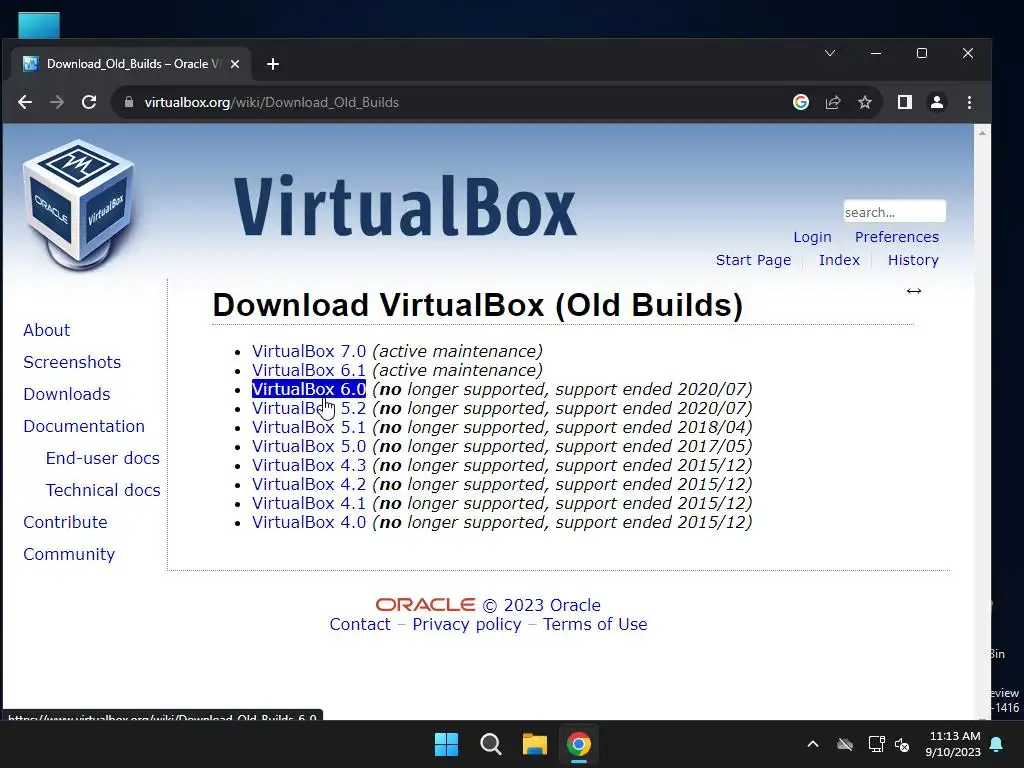Click the Oracle logo in footer

coord(425,605)
